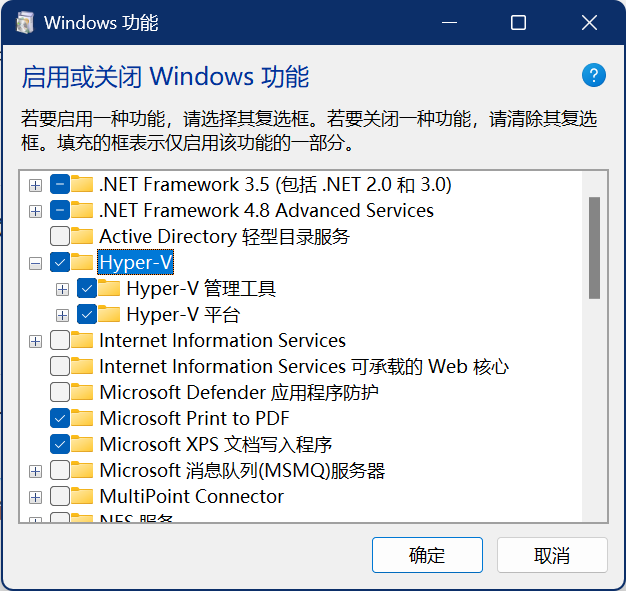The width and height of the screenshot is (626, 591).
Task: Click the 取消 button
Action: coord(552,555)
